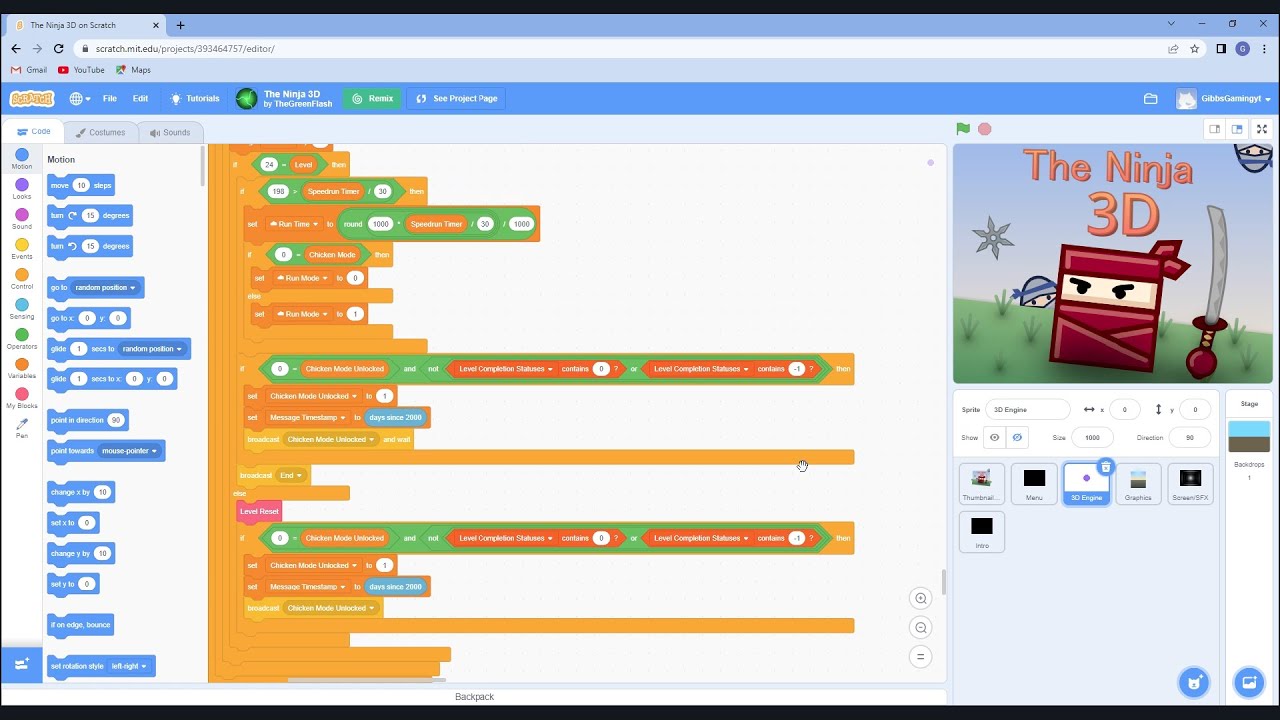
Task: Open the 'broadcast End' message dropdown
Action: pos(290,476)
